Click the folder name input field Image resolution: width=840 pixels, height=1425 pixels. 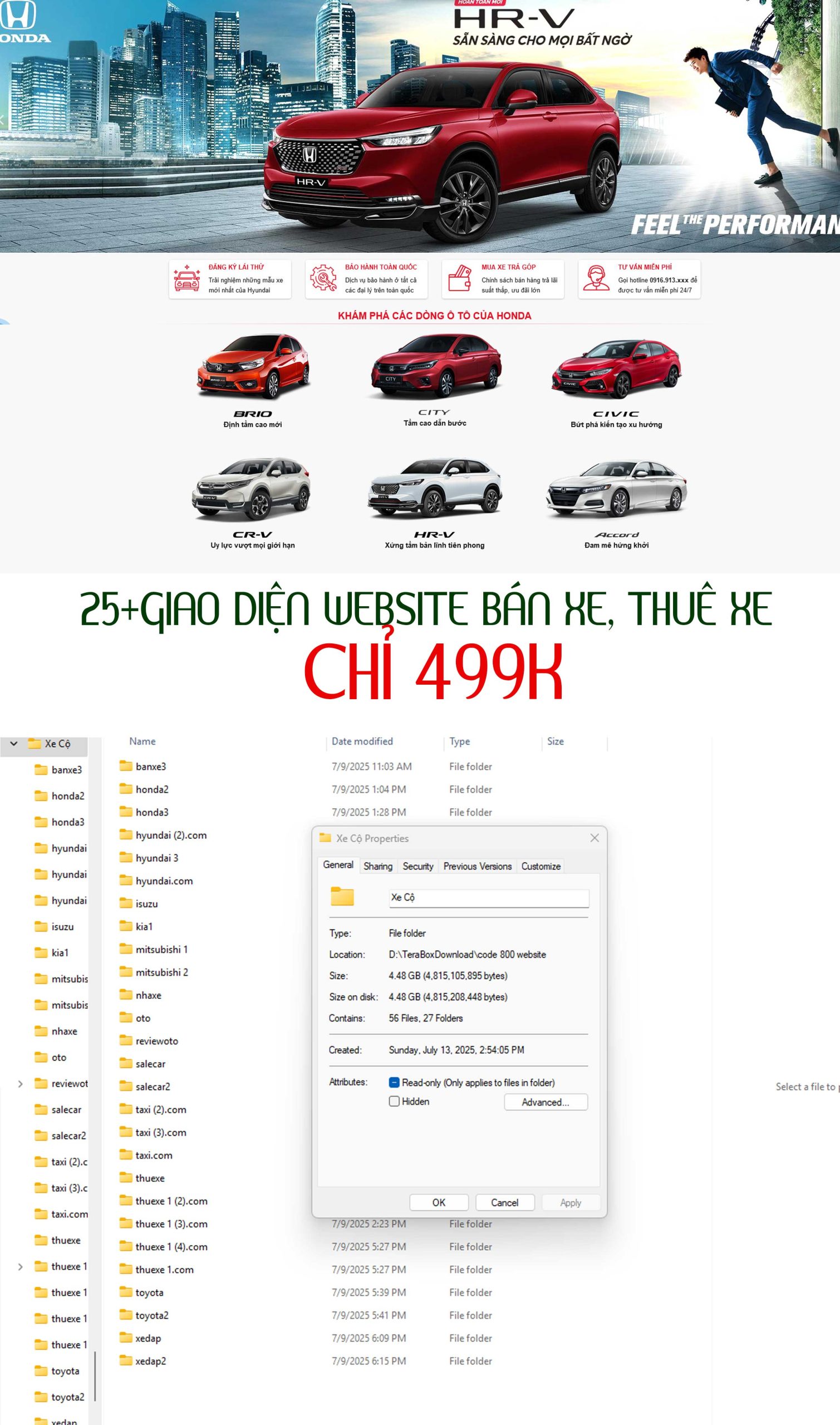point(489,897)
